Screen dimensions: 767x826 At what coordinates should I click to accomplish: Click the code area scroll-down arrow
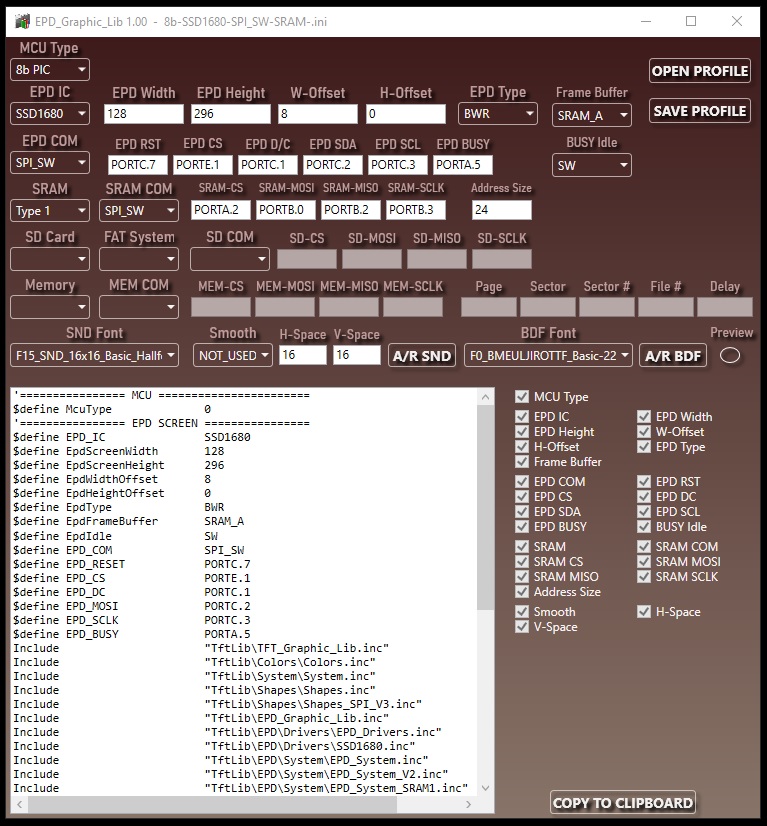[x=486, y=788]
